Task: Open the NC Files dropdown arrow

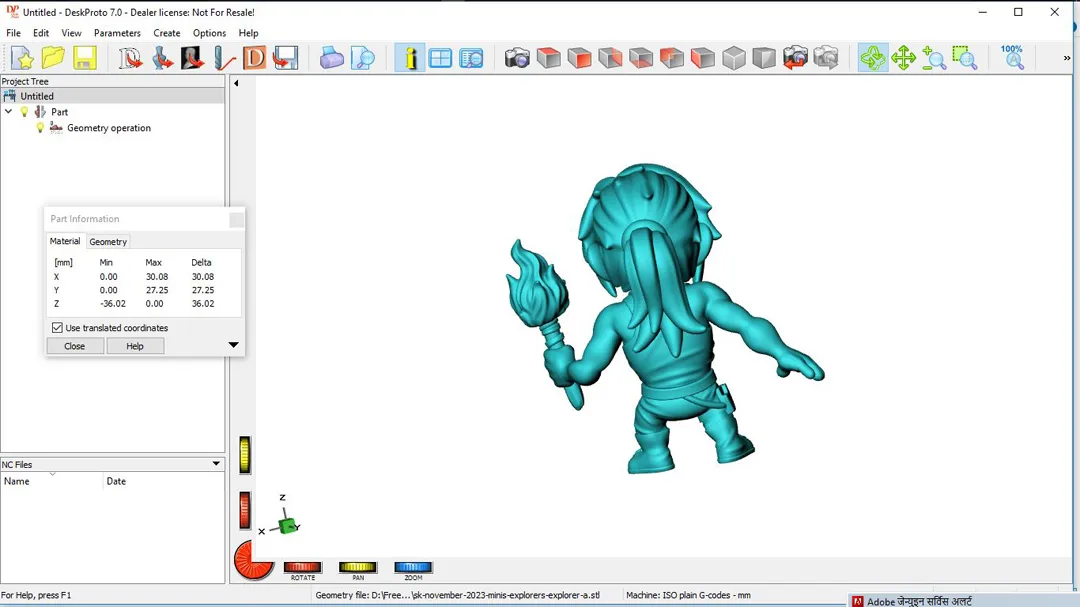Action: 216,464
